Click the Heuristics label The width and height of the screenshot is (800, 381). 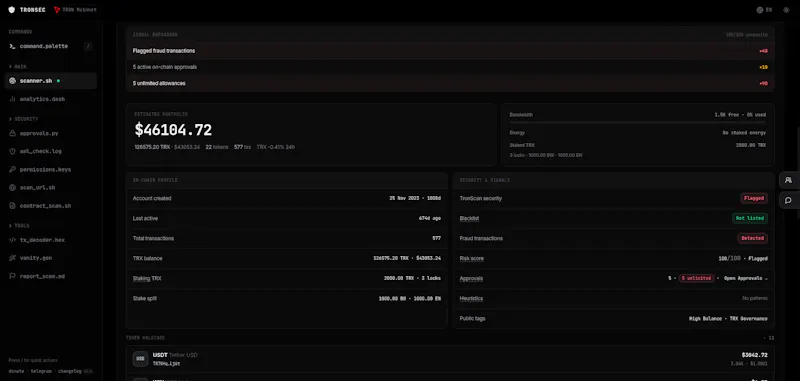coord(471,298)
